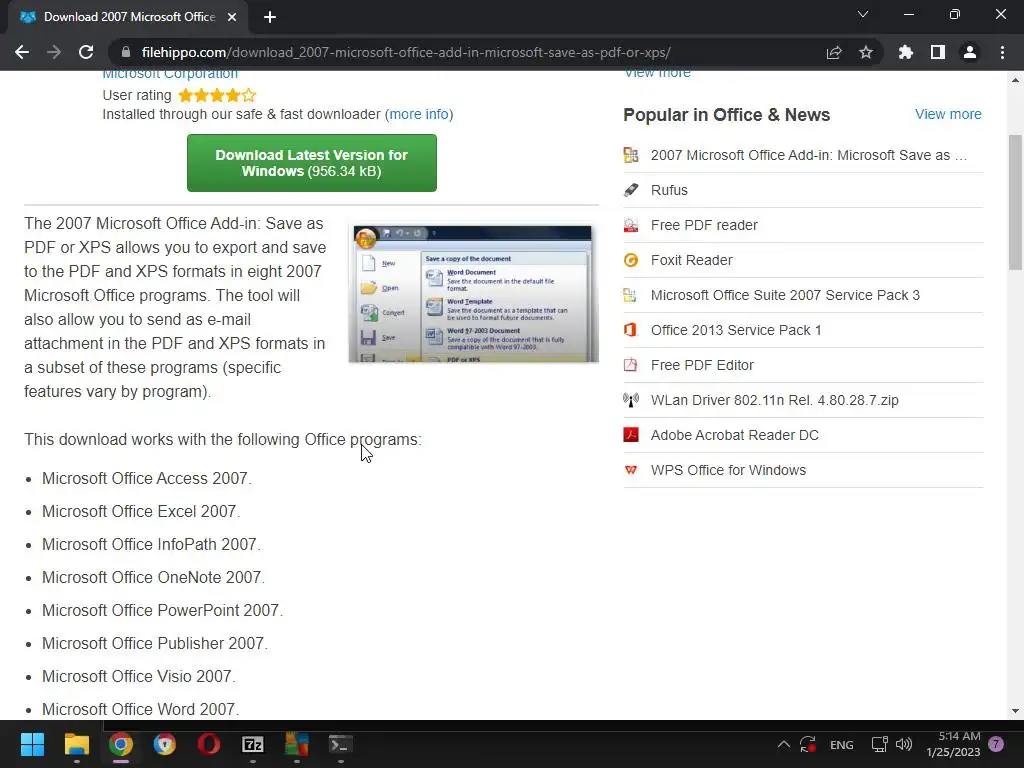This screenshot has width=1024, height=768.
Task: Show hidden system tray icons
Action: 784,744
